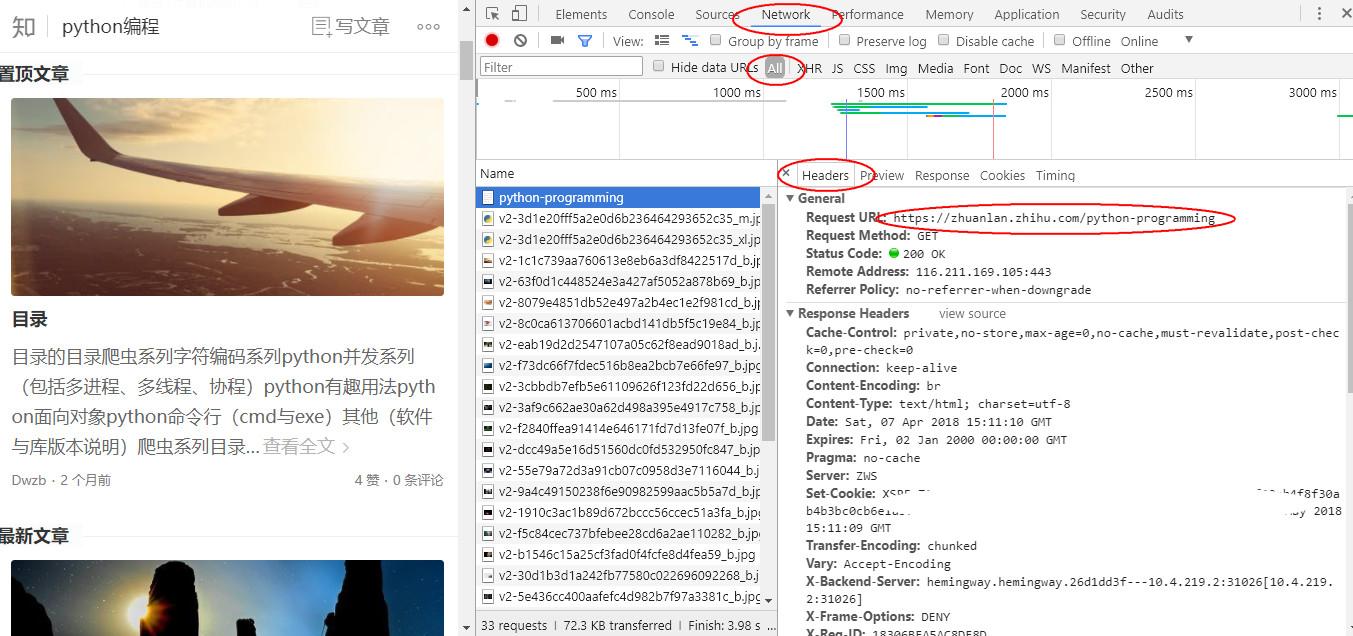Filter requests by JS type
The width and height of the screenshot is (1353, 636).
click(x=837, y=68)
